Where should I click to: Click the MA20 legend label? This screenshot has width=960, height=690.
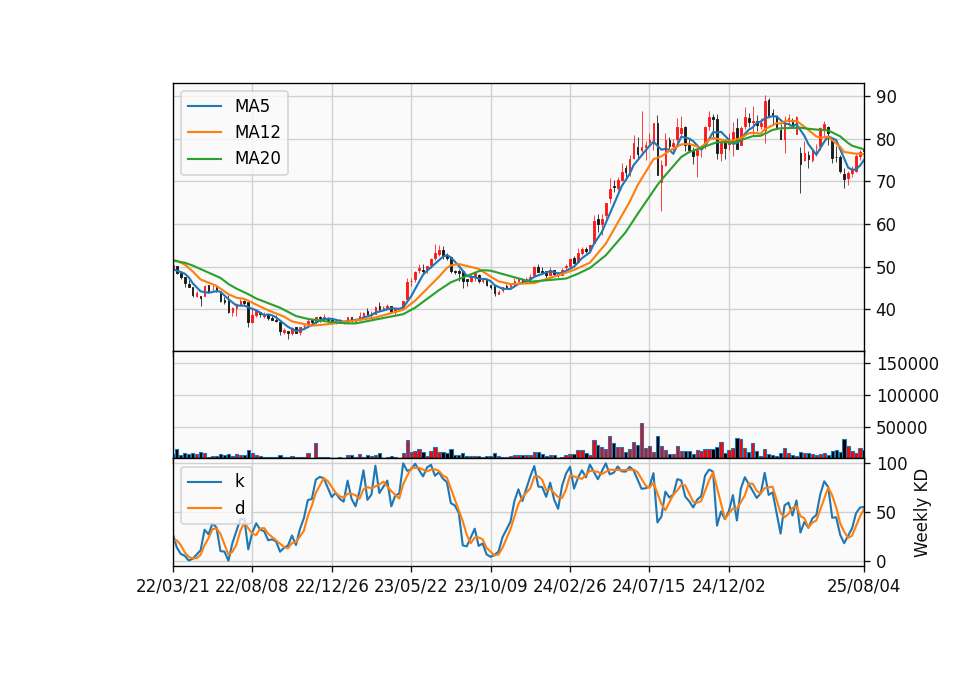tap(257, 158)
